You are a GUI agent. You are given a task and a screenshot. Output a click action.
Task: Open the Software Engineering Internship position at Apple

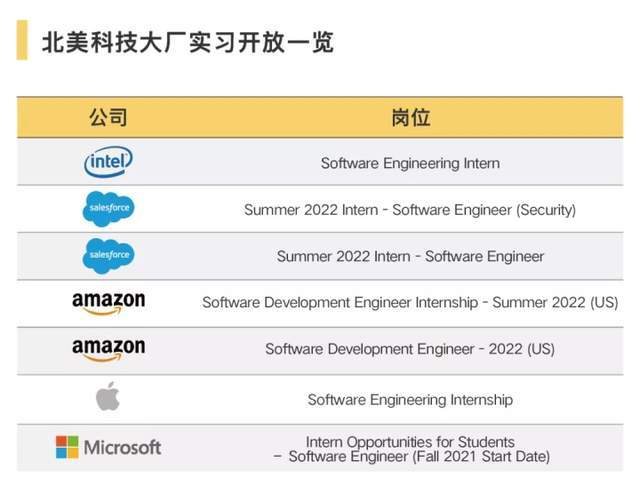[410, 399]
